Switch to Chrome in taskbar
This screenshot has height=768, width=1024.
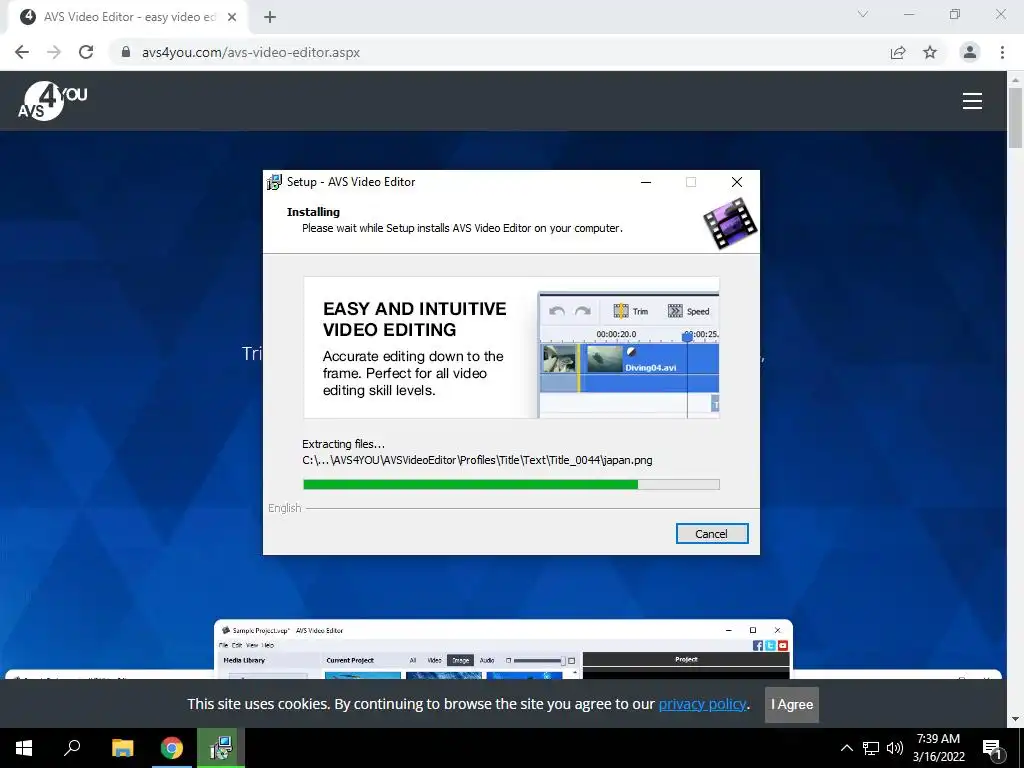[x=172, y=748]
